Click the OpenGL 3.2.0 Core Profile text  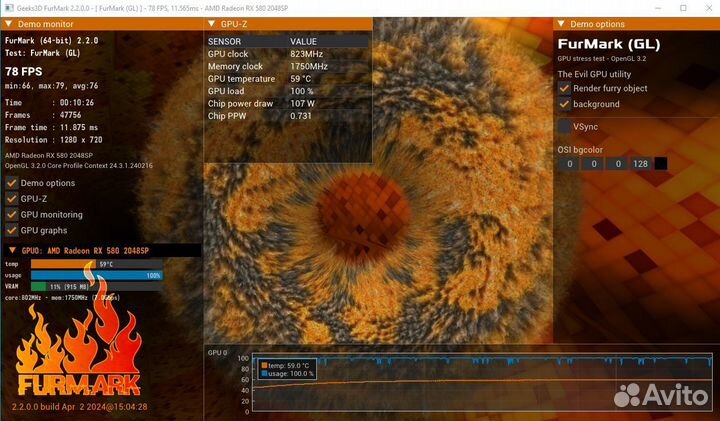tap(79, 166)
